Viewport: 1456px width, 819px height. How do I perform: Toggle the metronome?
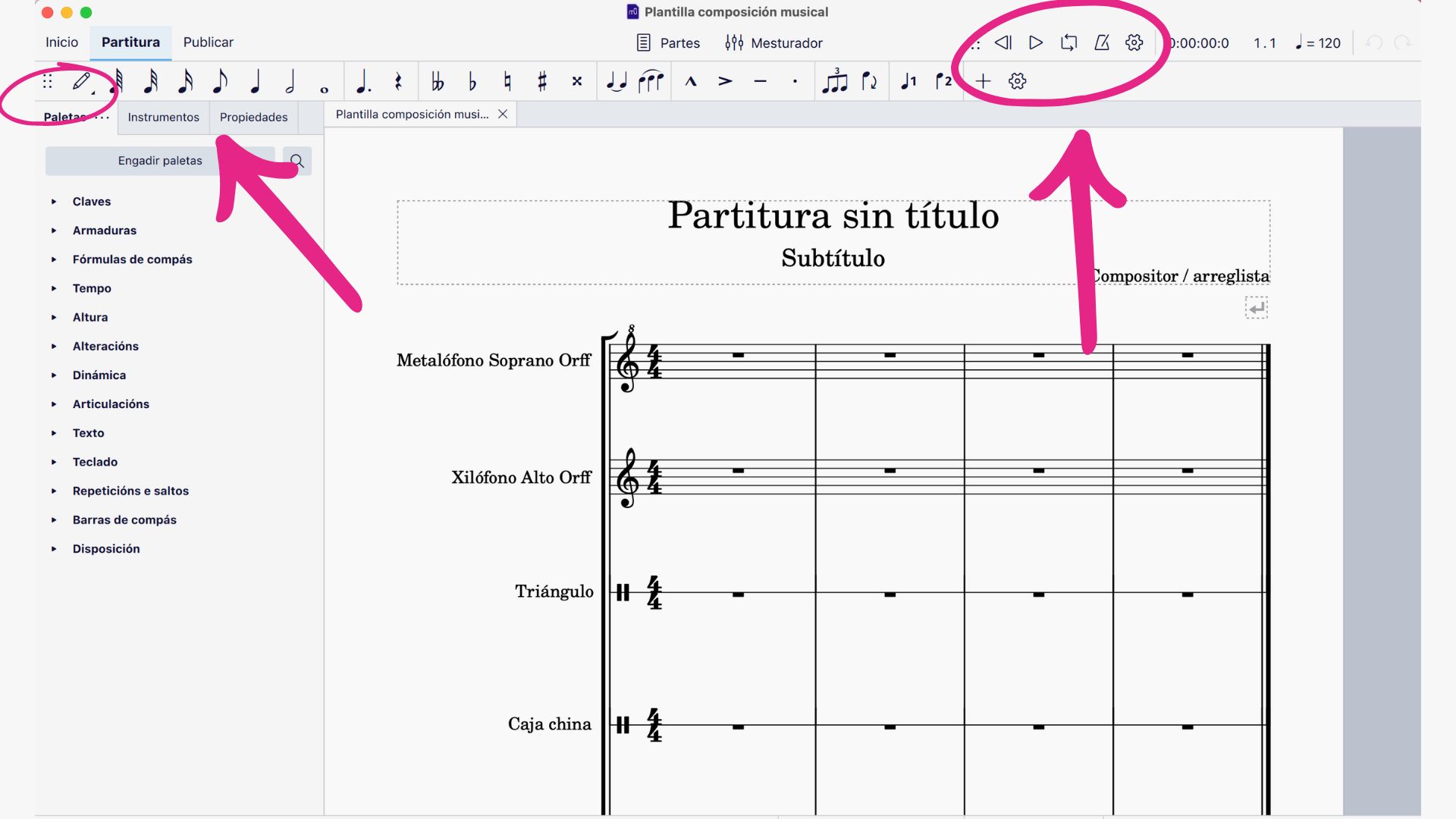pos(1102,42)
